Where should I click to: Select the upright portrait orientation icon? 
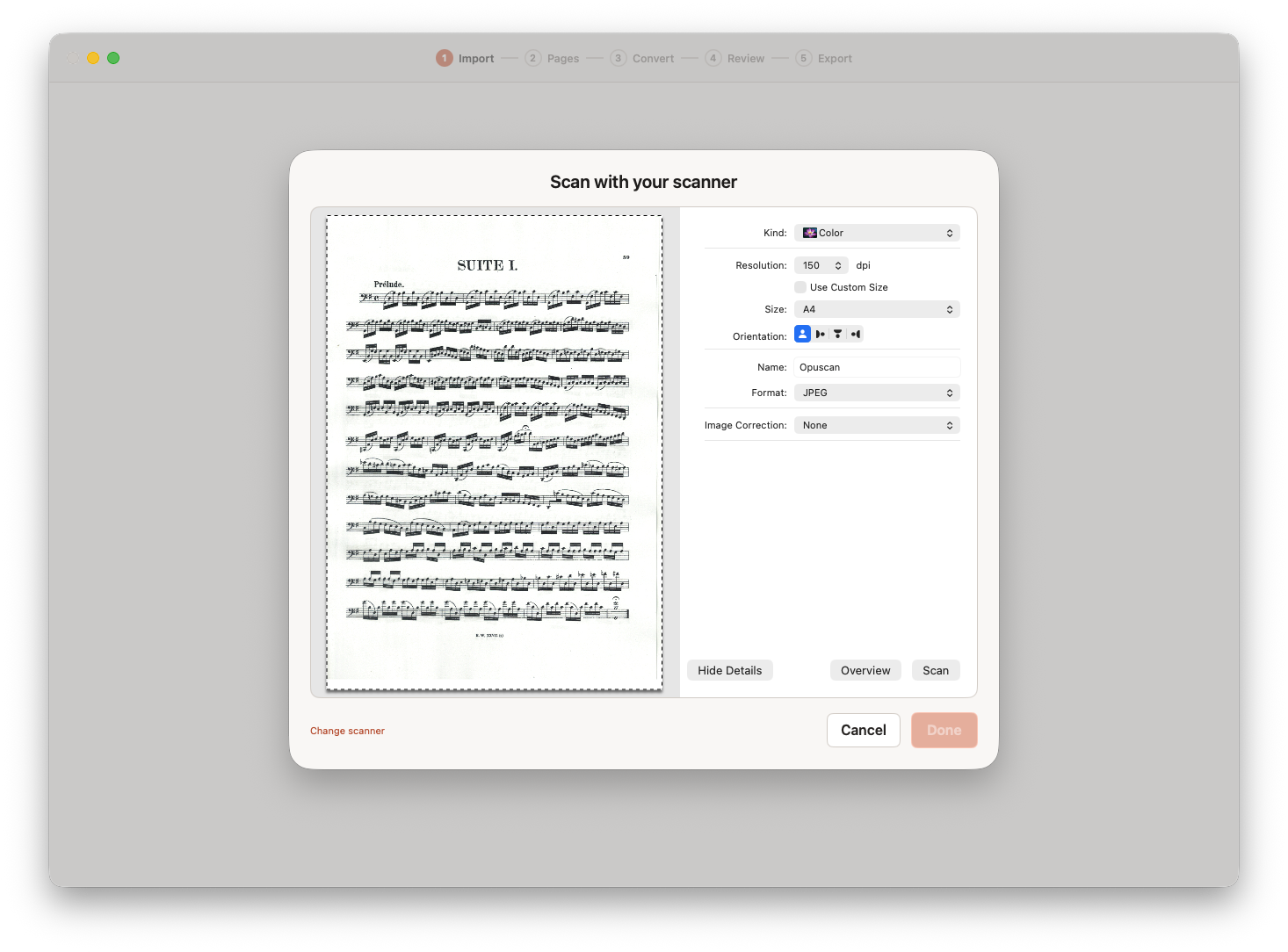(802, 334)
